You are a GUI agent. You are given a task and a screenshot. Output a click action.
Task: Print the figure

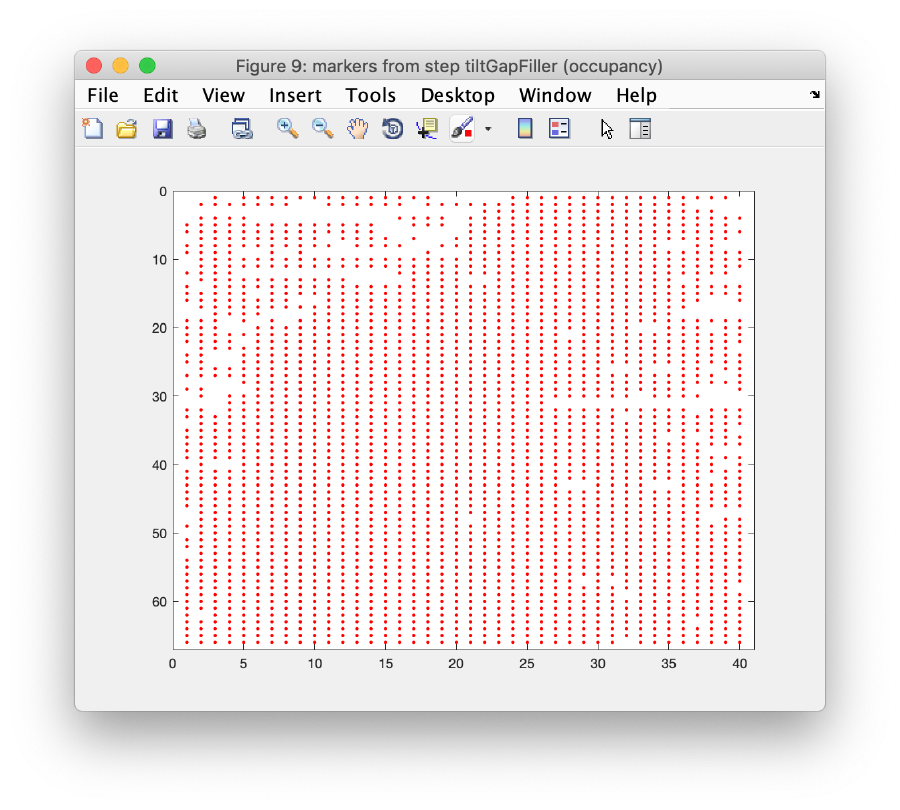[196, 128]
